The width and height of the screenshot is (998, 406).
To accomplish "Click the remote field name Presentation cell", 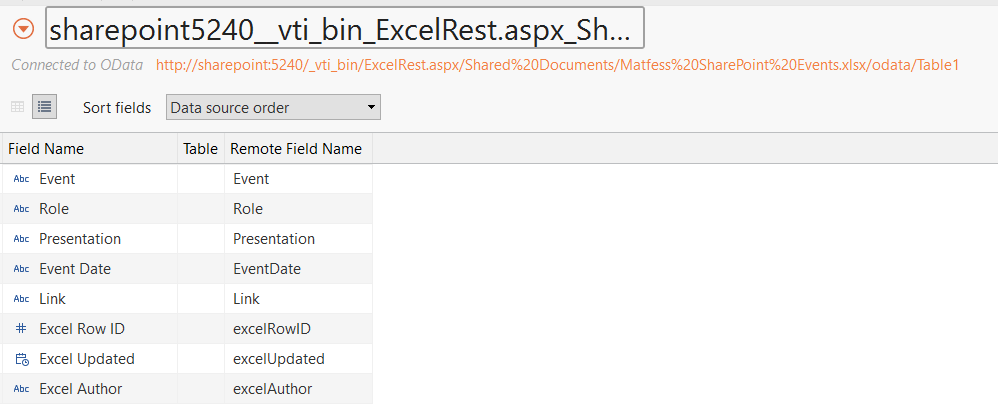I will tap(299, 239).
